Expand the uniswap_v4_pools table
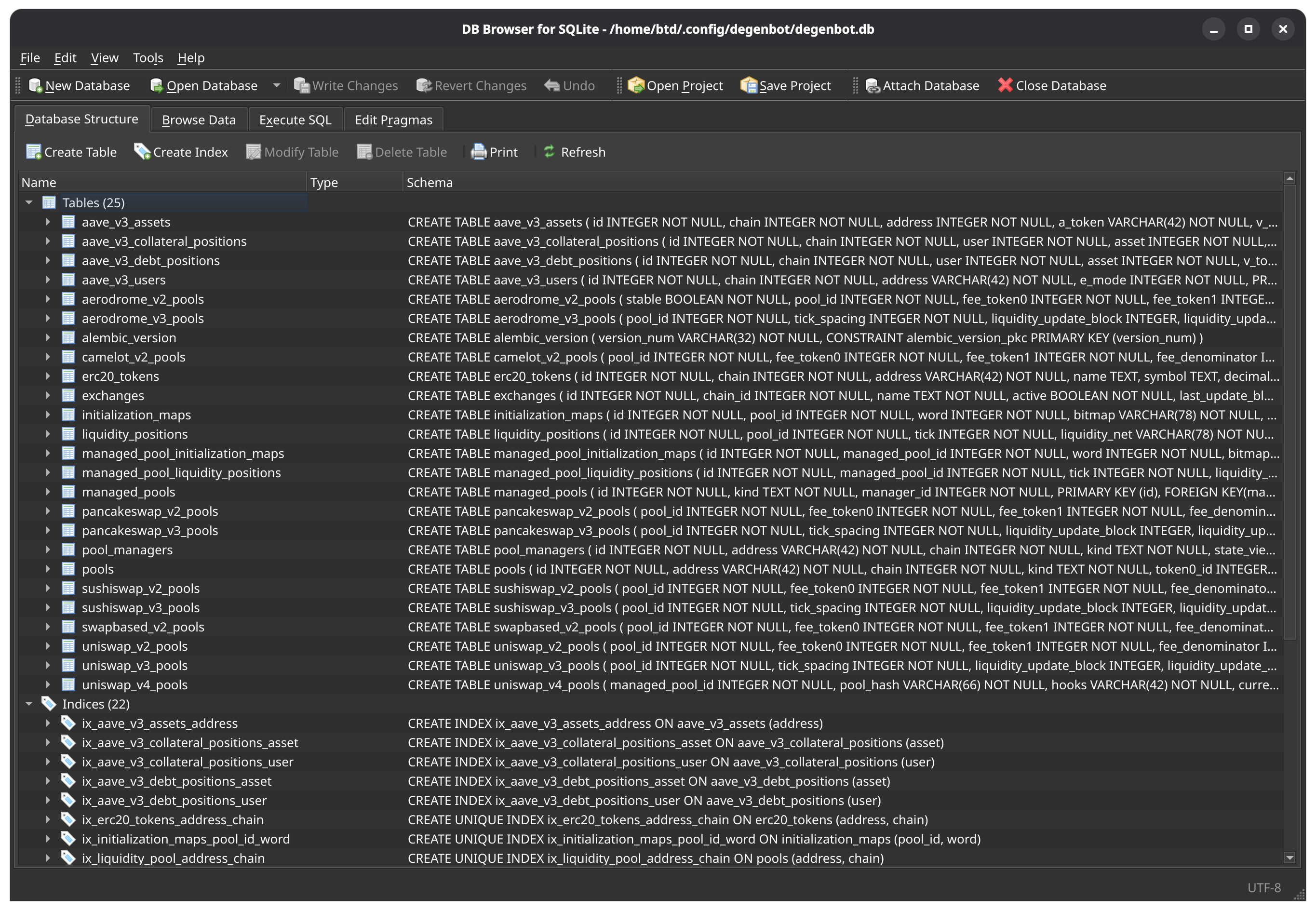This screenshot has height=911, width=1316. tap(48, 684)
